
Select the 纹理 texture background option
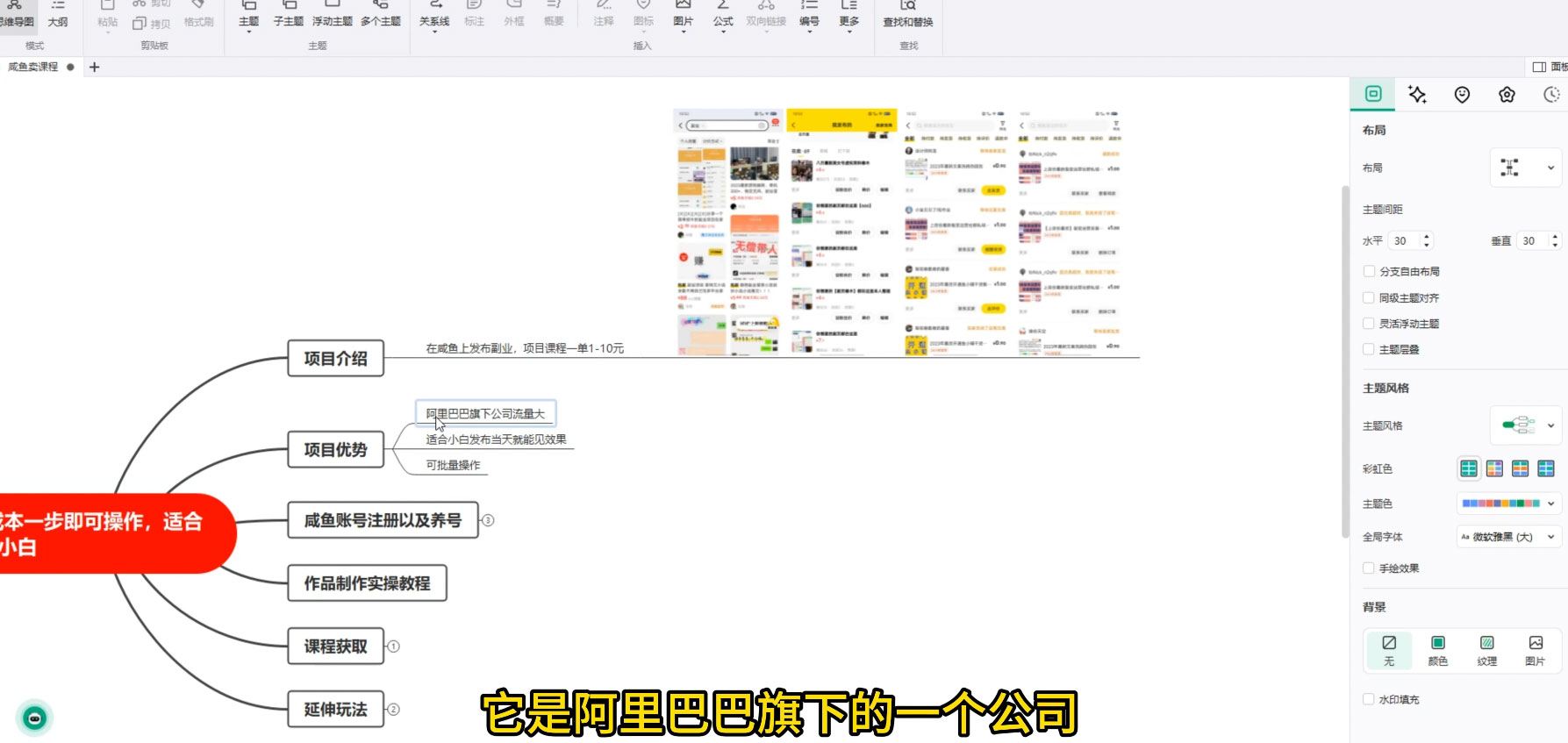coord(1486,650)
